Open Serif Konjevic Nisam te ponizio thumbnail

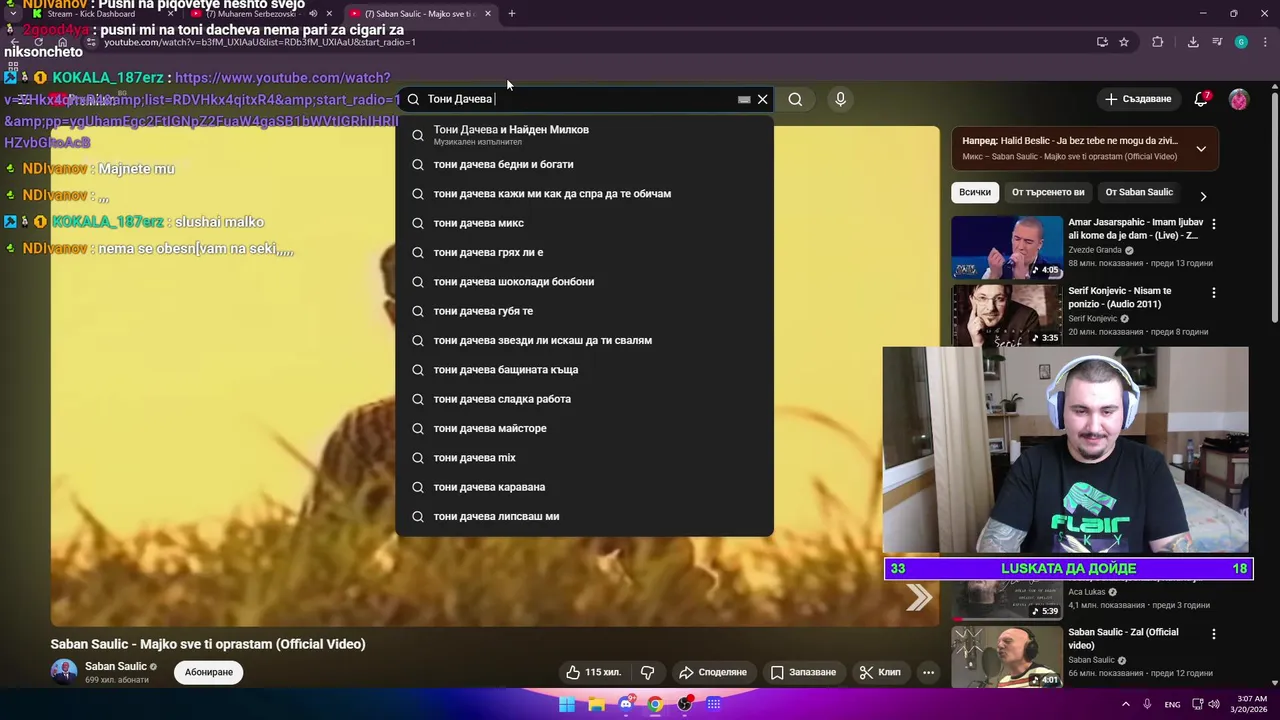(1006, 315)
